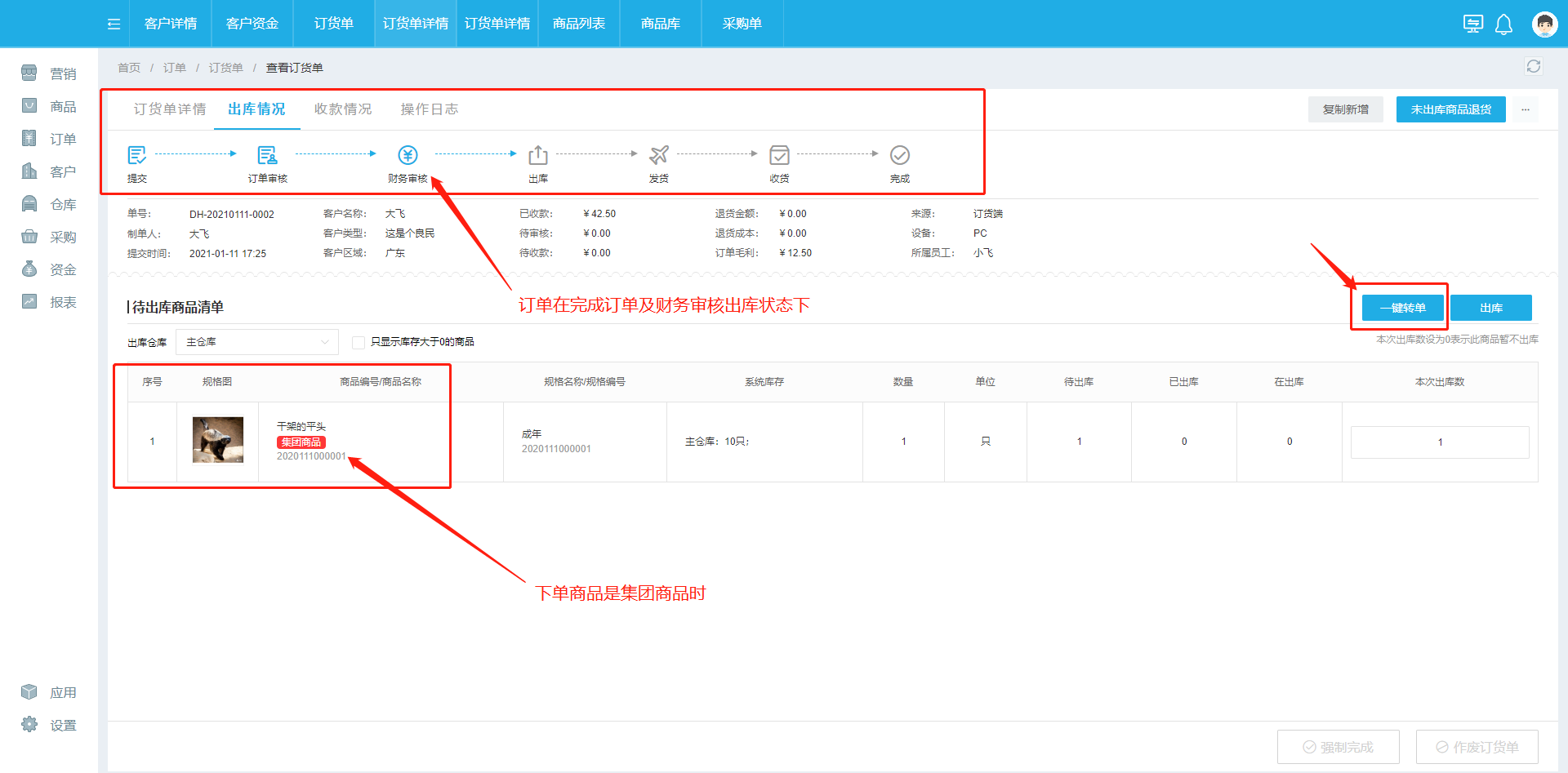The width and height of the screenshot is (1568, 773).
Task: Open the 商品库 top navigation tab
Action: pyautogui.click(x=660, y=24)
